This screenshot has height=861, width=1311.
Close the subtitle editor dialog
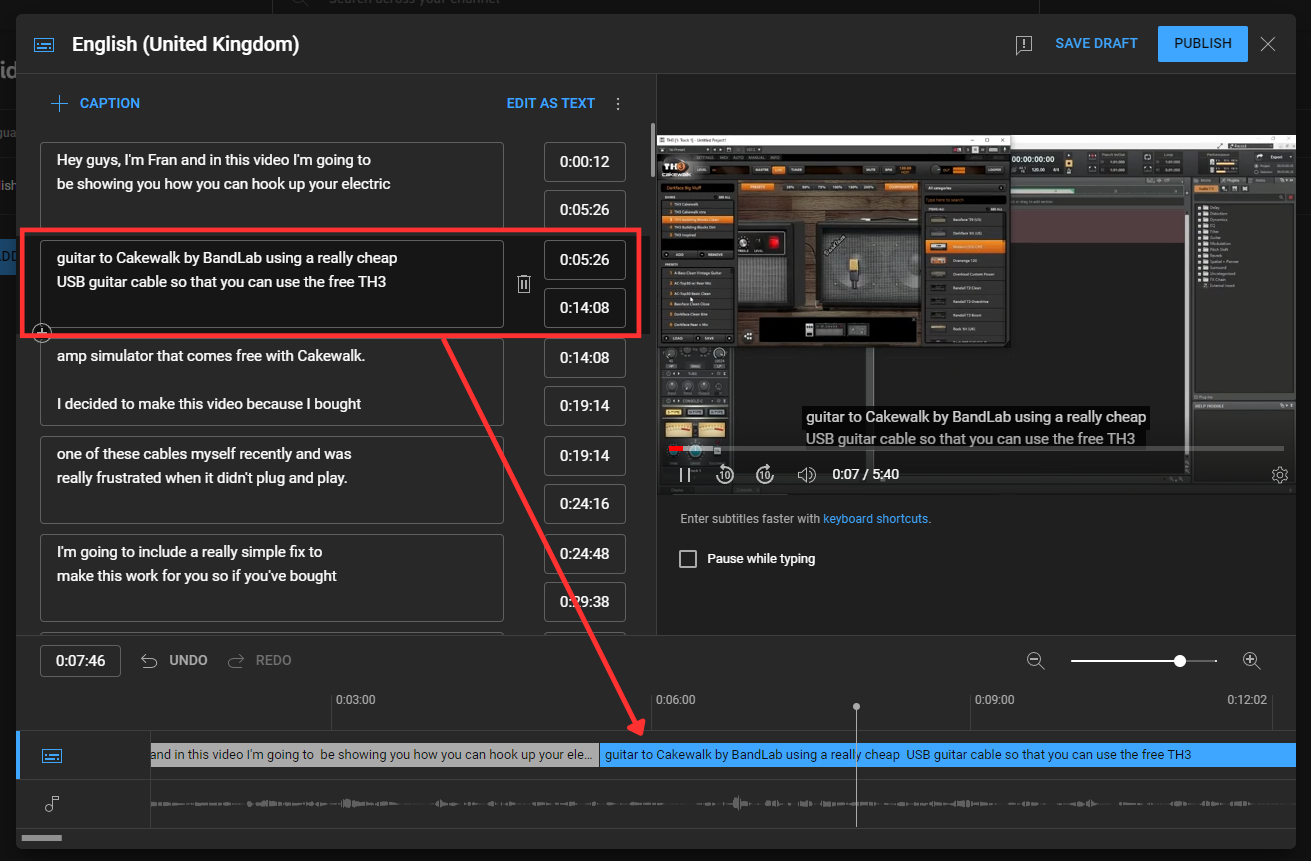coord(1268,44)
